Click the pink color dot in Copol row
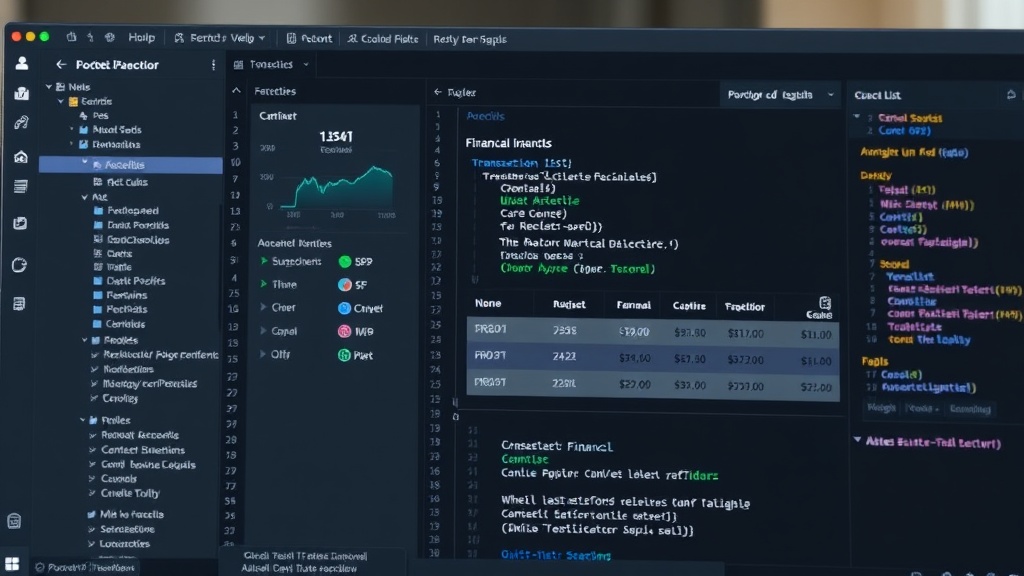The image size is (1024, 576). tap(344, 331)
